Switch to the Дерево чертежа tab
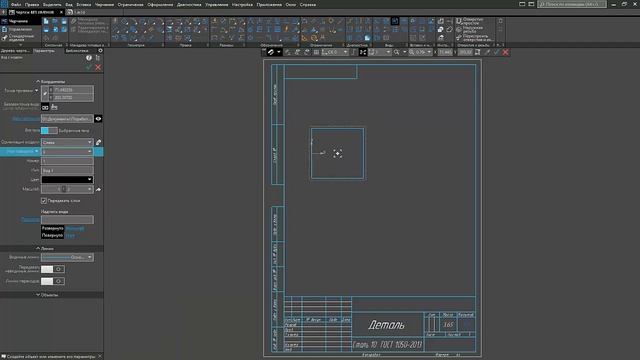 tap(15, 51)
